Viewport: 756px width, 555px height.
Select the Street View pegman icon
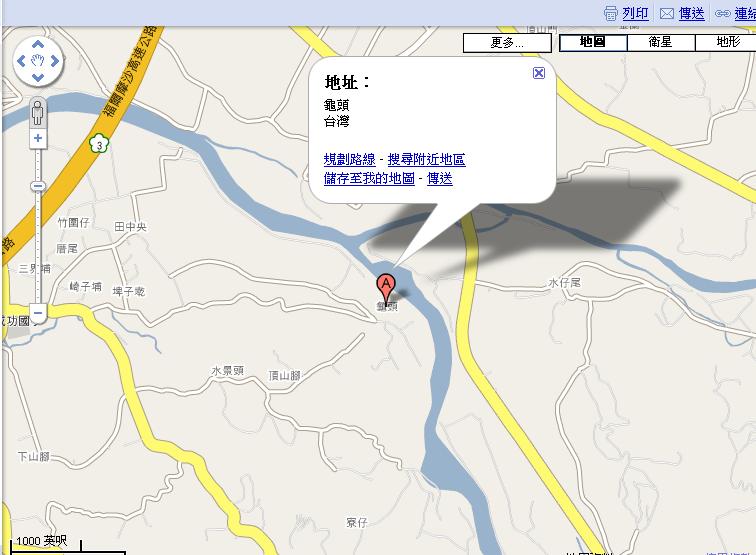(x=38, y=113)
